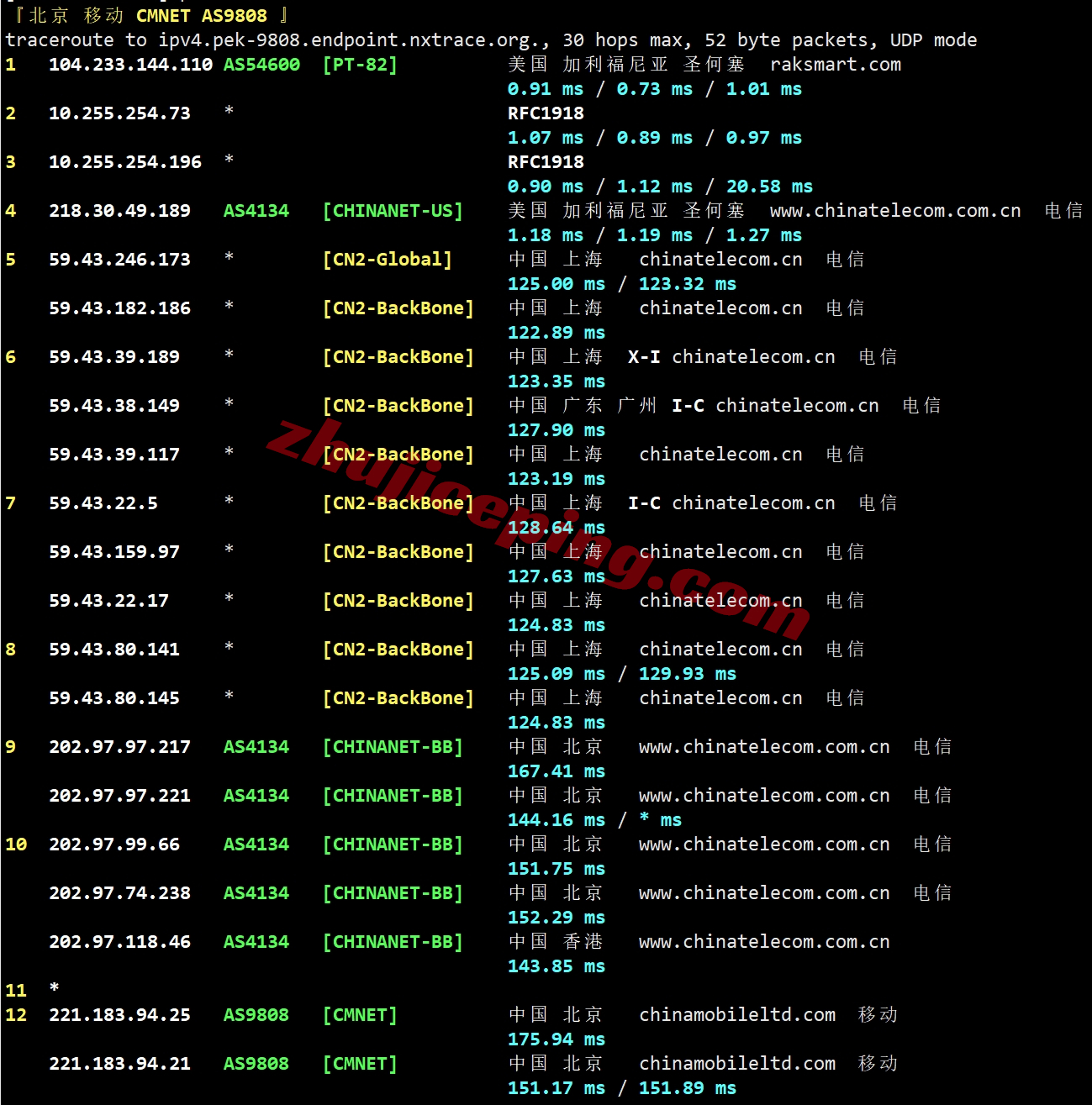Click the 129.93 ms latency value

(688, 674)
